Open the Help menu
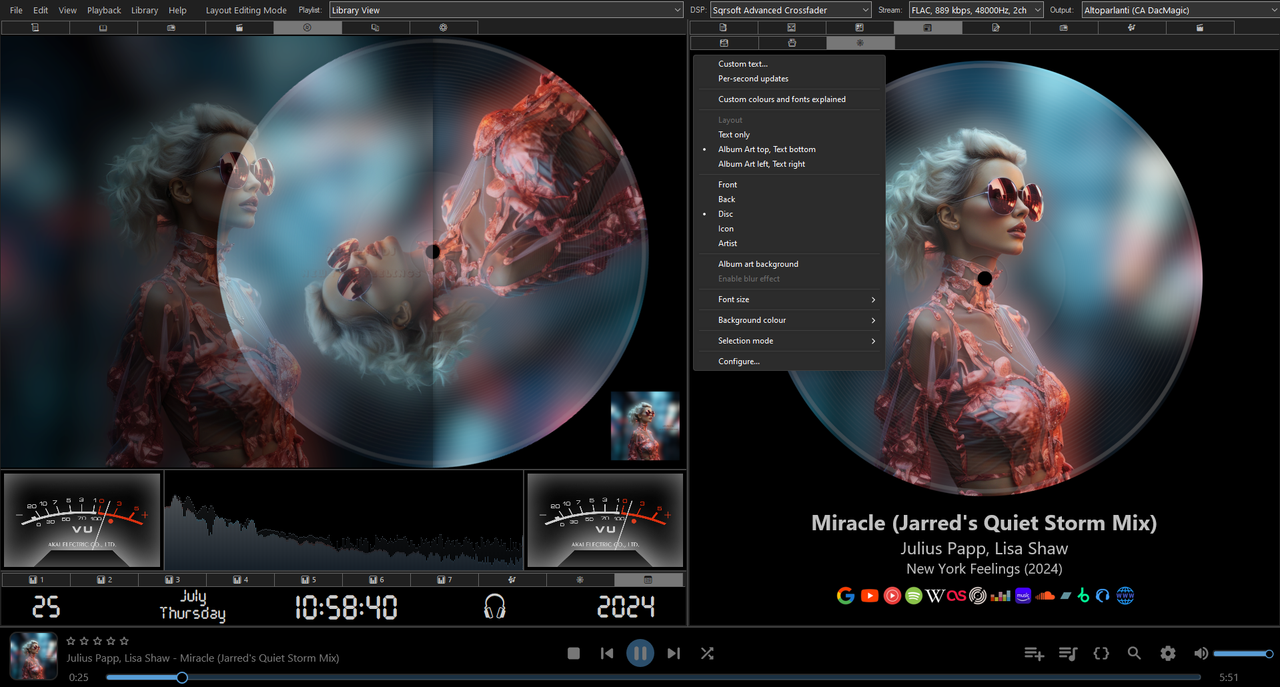1280x687 pixels. [x=177, y=10]
